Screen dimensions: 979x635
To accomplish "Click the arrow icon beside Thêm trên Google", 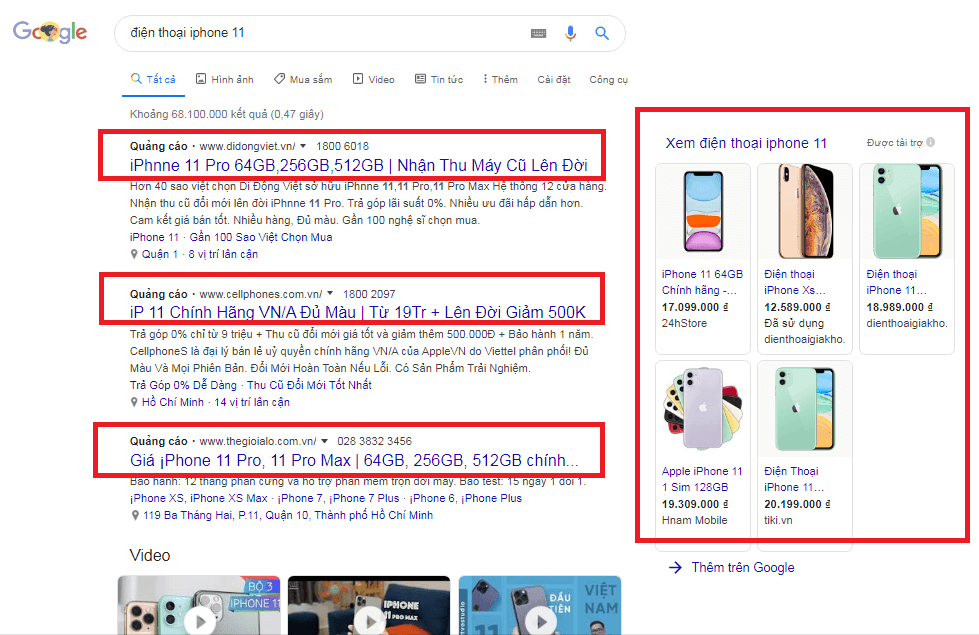I will [x=675, y=567].
